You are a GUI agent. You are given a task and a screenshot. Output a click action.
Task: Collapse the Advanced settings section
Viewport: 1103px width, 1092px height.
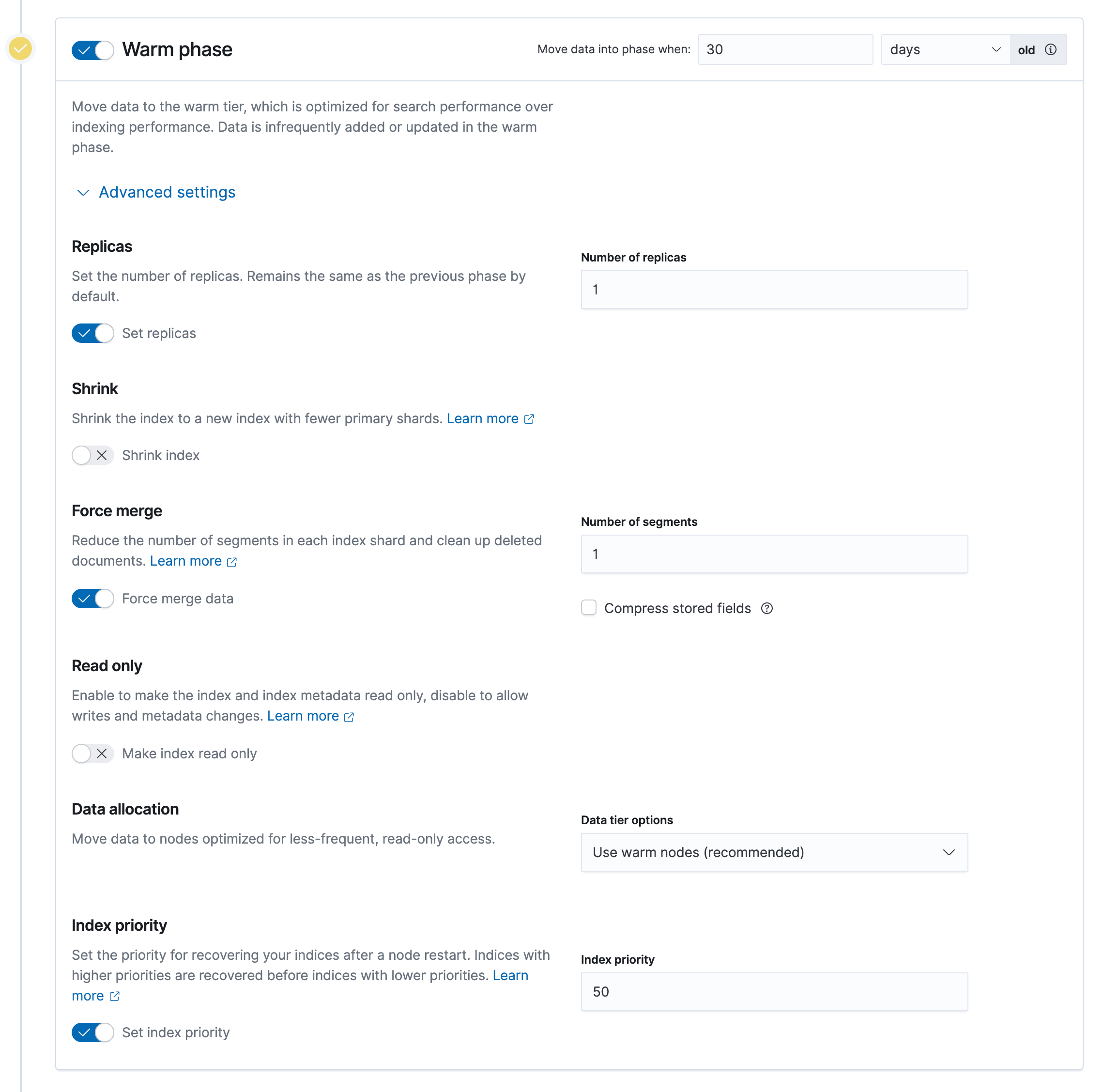click(167, 192)
